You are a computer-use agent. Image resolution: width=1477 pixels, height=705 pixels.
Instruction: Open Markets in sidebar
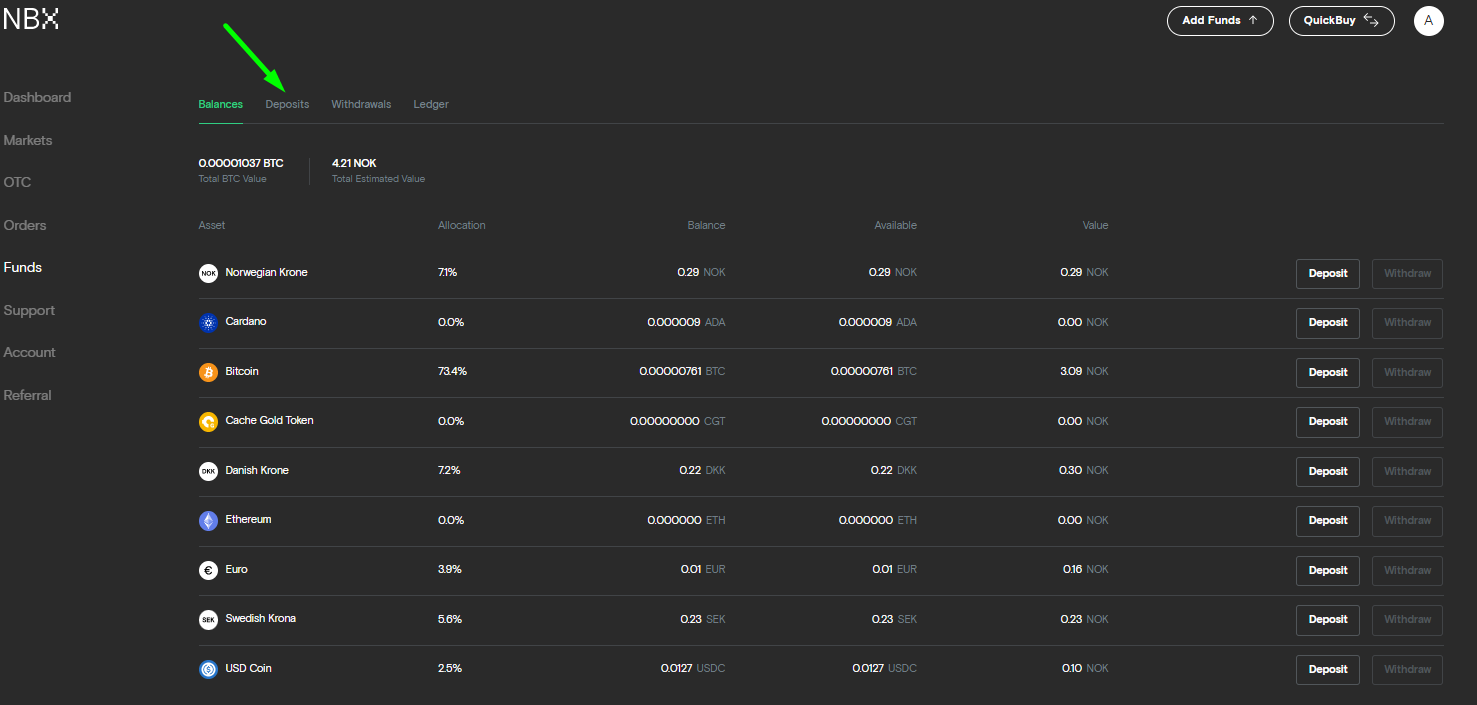pos(28,140)
